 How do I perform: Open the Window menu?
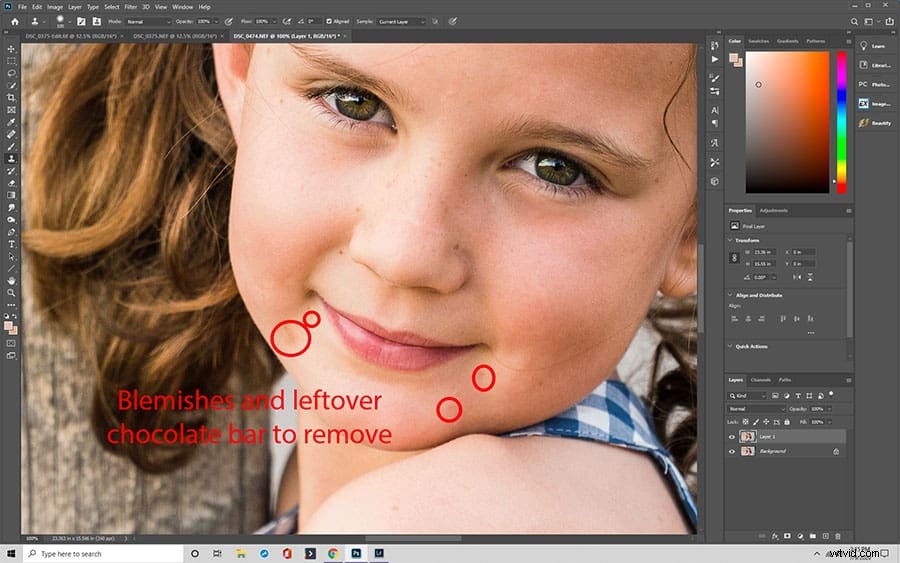pyautogui.click(x=183, y=7)
